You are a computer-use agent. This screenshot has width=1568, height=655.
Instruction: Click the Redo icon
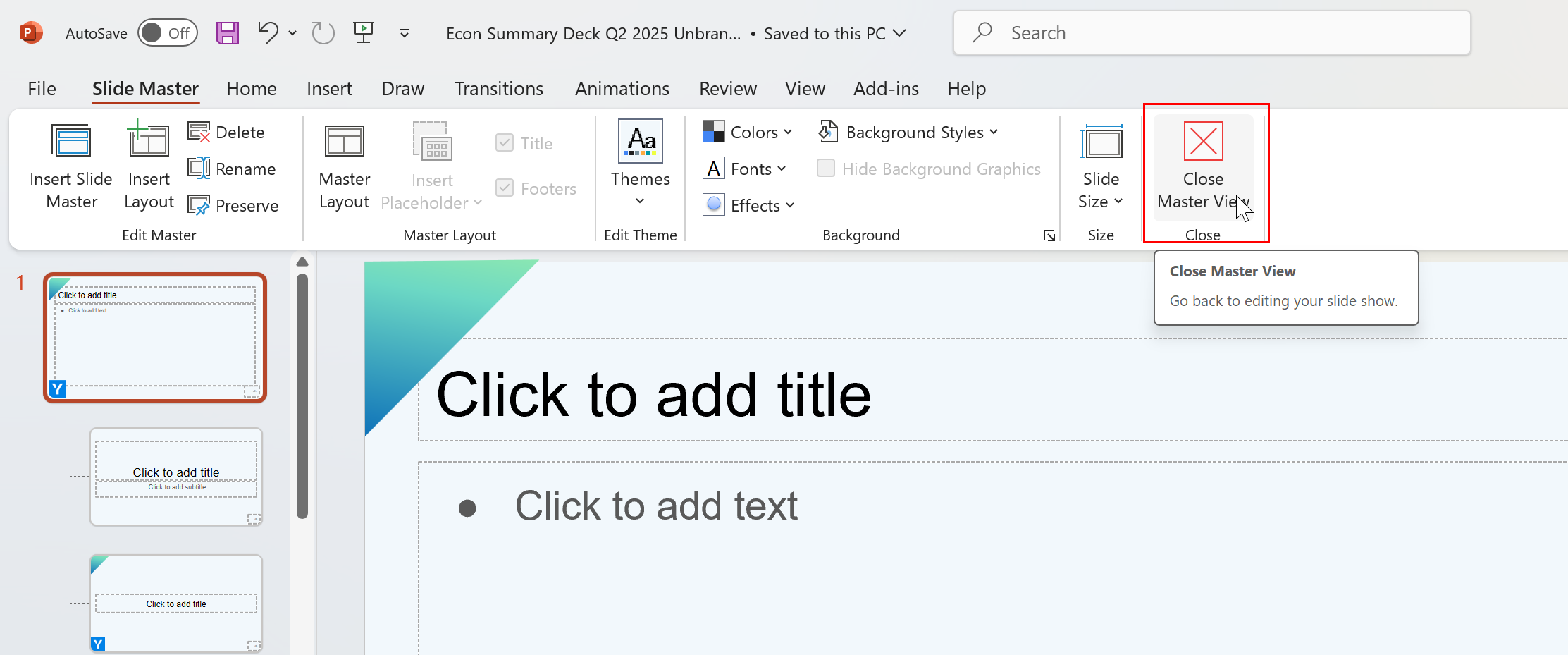(323, 33)
